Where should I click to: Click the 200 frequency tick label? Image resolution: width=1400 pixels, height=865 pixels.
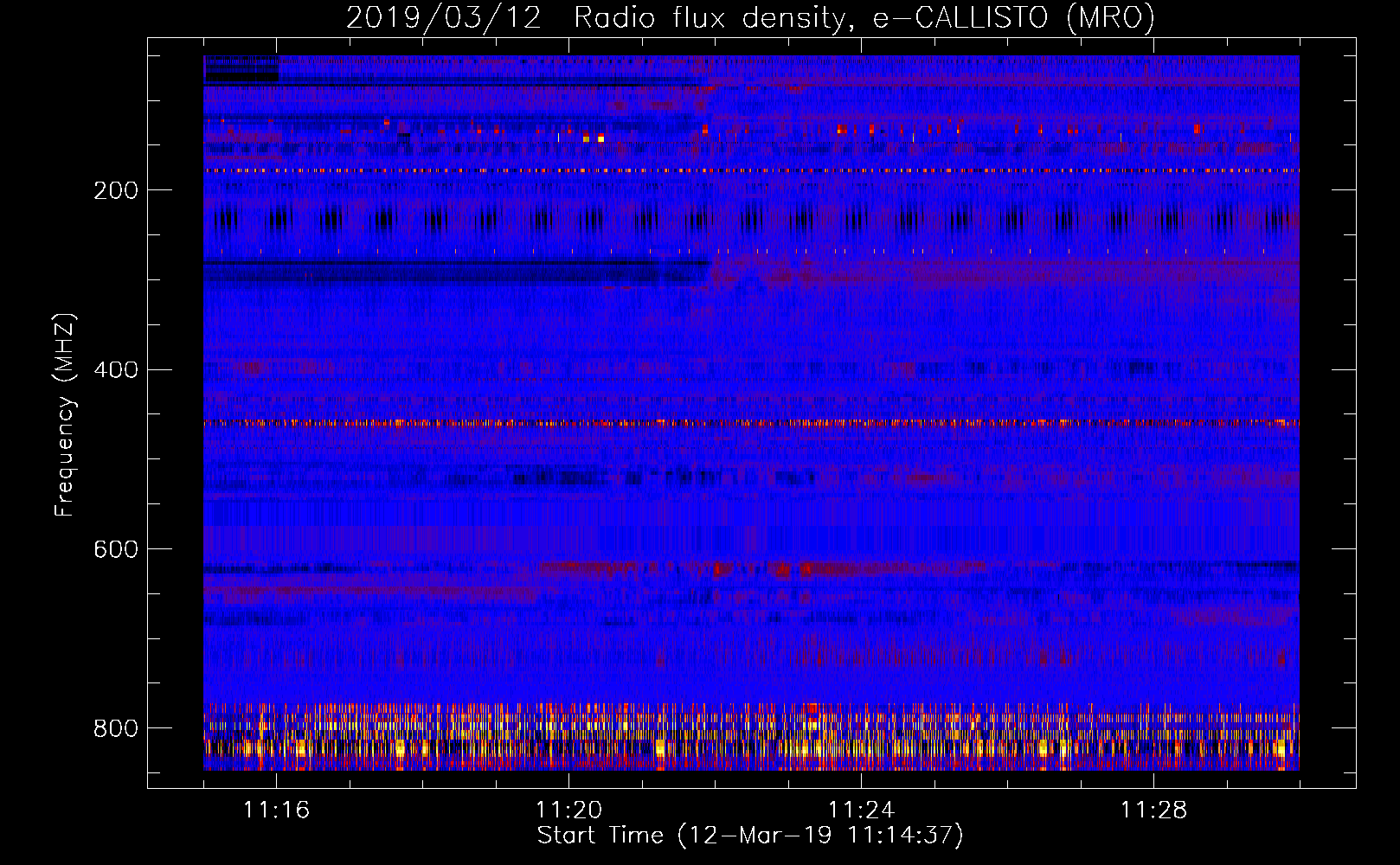point(116,190)
